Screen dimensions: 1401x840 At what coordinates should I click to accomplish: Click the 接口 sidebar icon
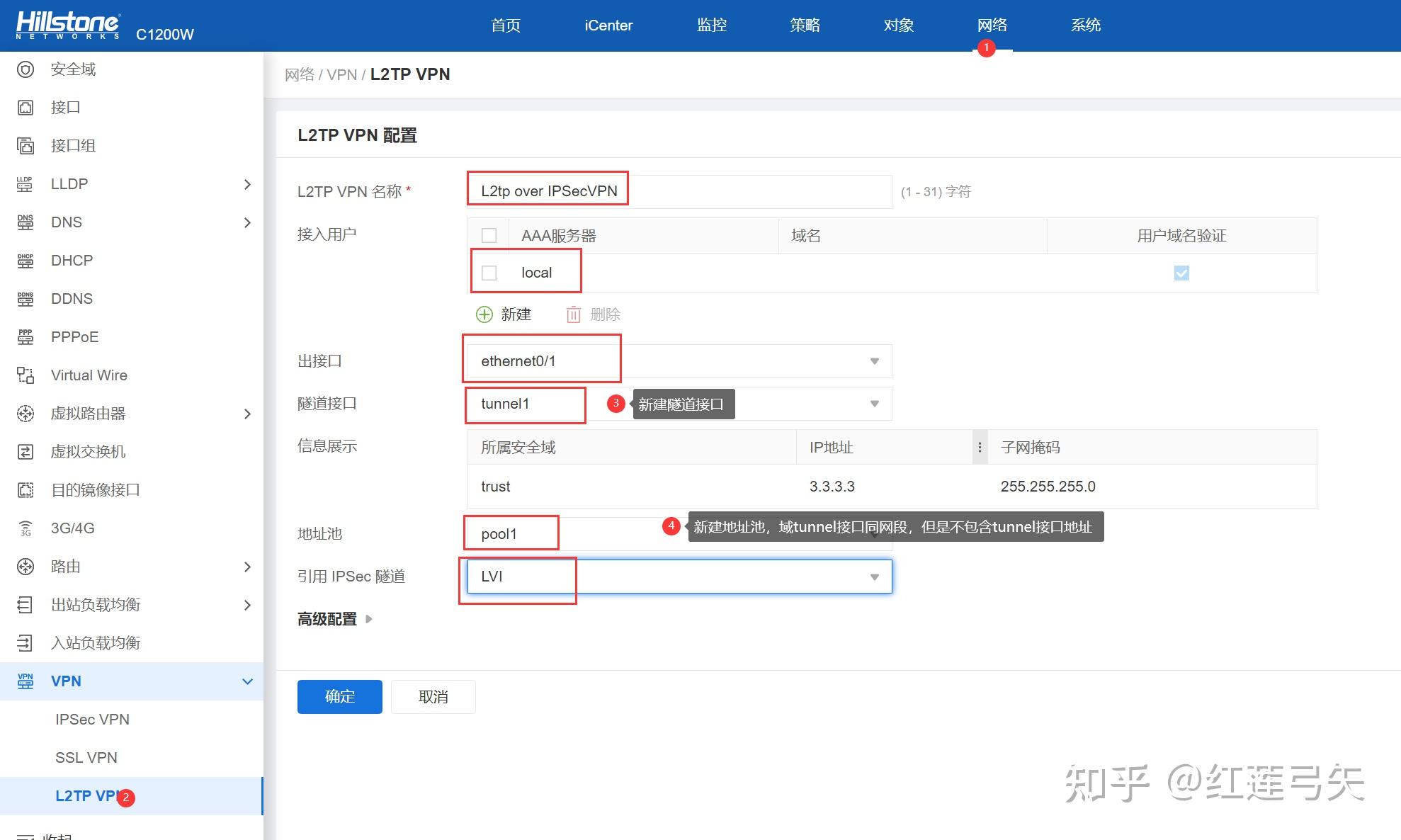click(x=25, y=108)
